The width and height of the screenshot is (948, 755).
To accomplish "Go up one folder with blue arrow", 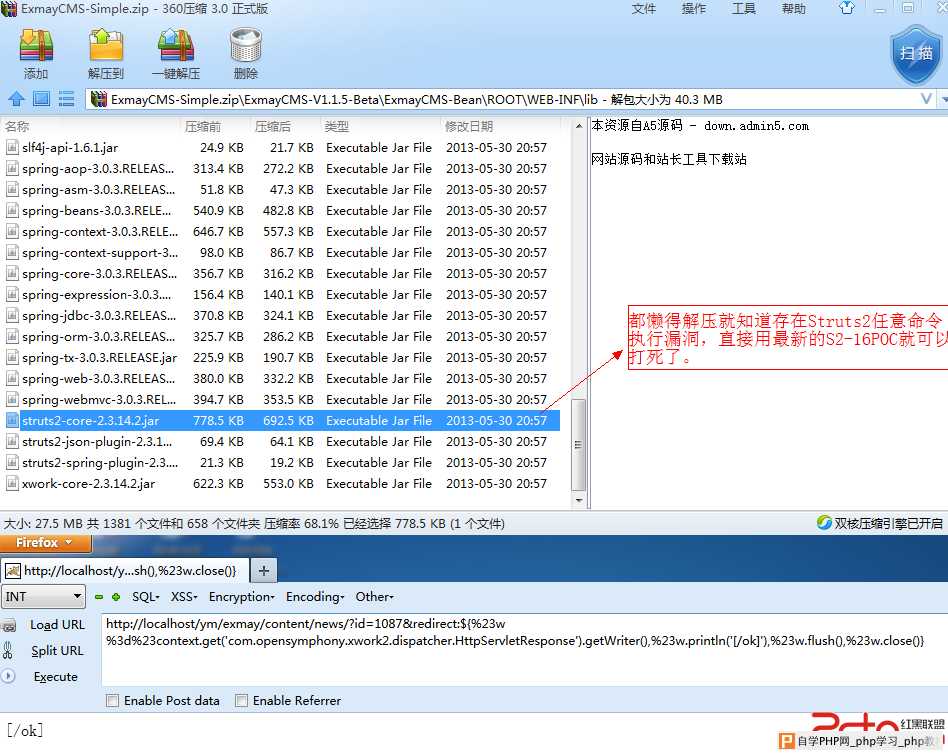I will pyautogui.click(x=16, y=99).
